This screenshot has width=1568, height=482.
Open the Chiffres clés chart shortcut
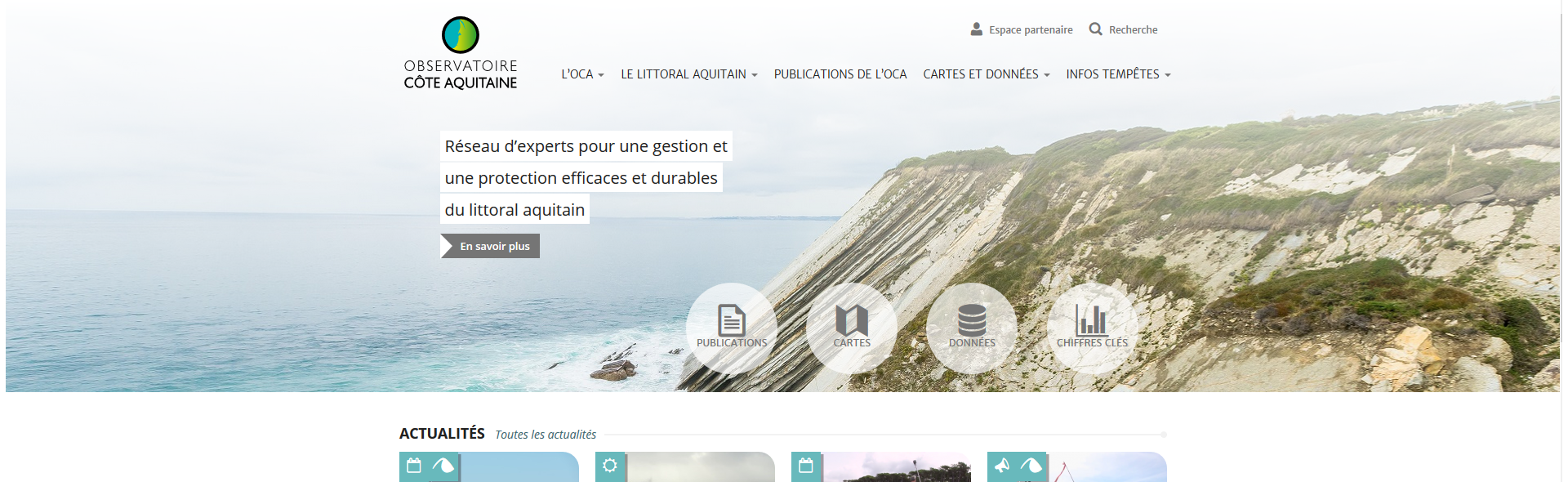pyautogui.click(x=1092, y=328)
